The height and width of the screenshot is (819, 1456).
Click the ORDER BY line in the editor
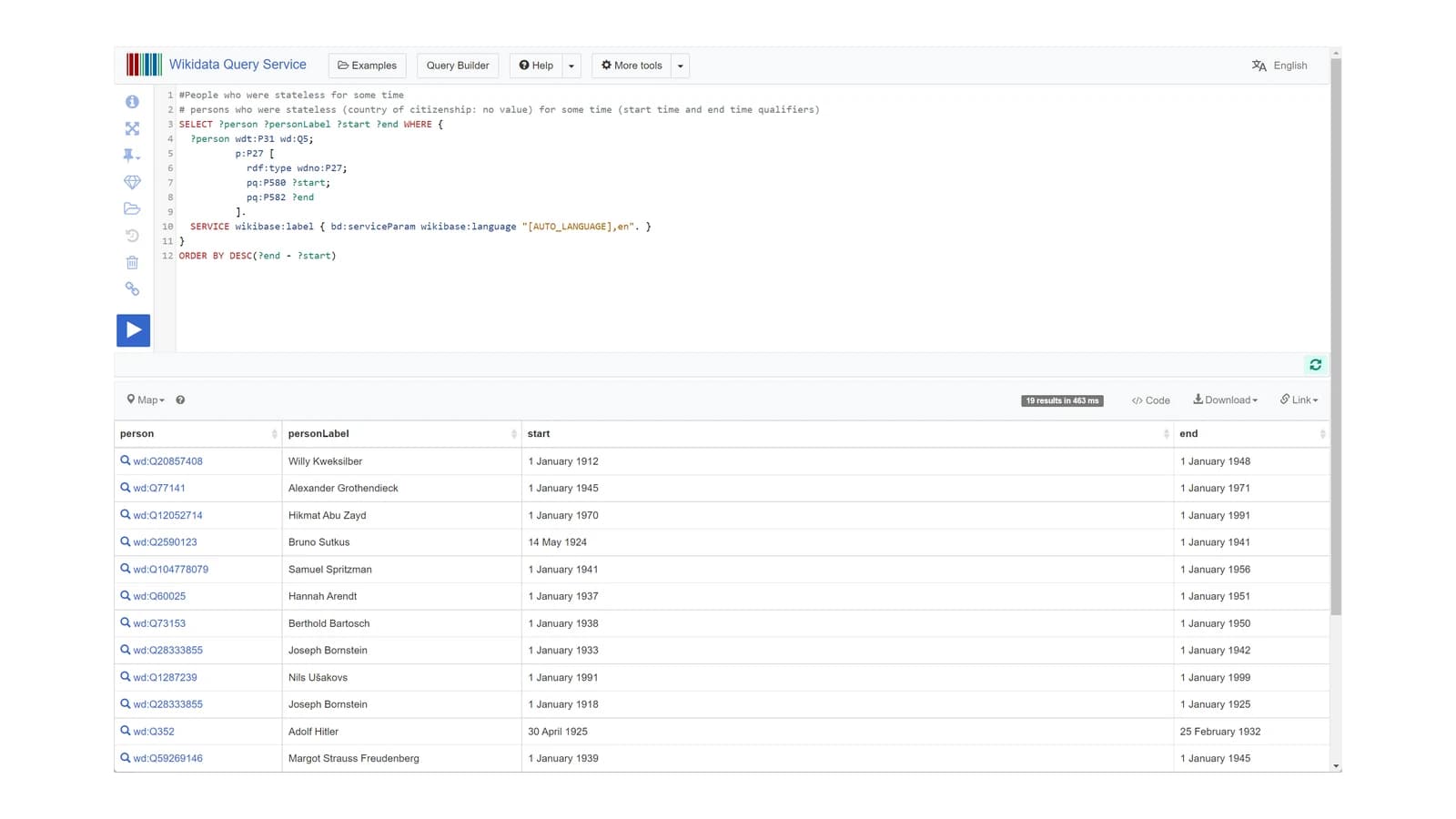tap(258, 256)
